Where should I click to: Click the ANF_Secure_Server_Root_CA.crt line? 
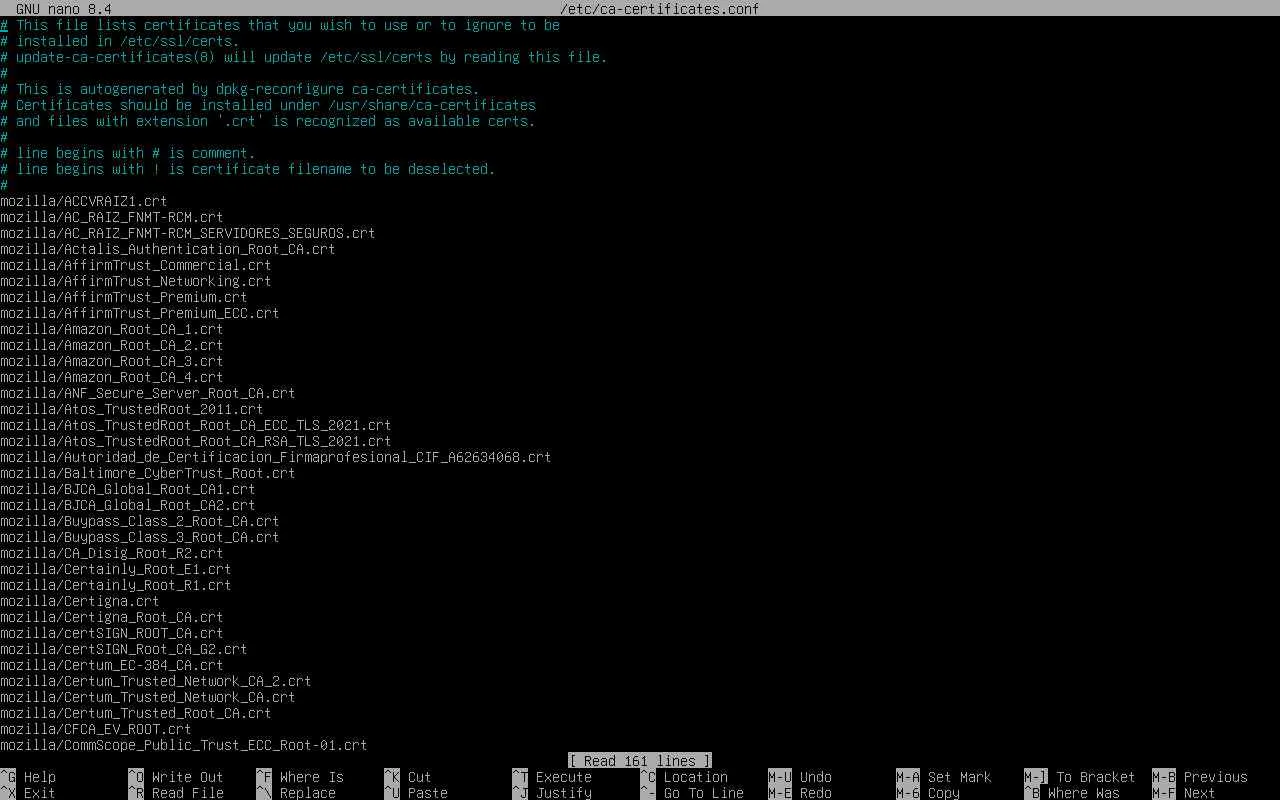[148, 393]
